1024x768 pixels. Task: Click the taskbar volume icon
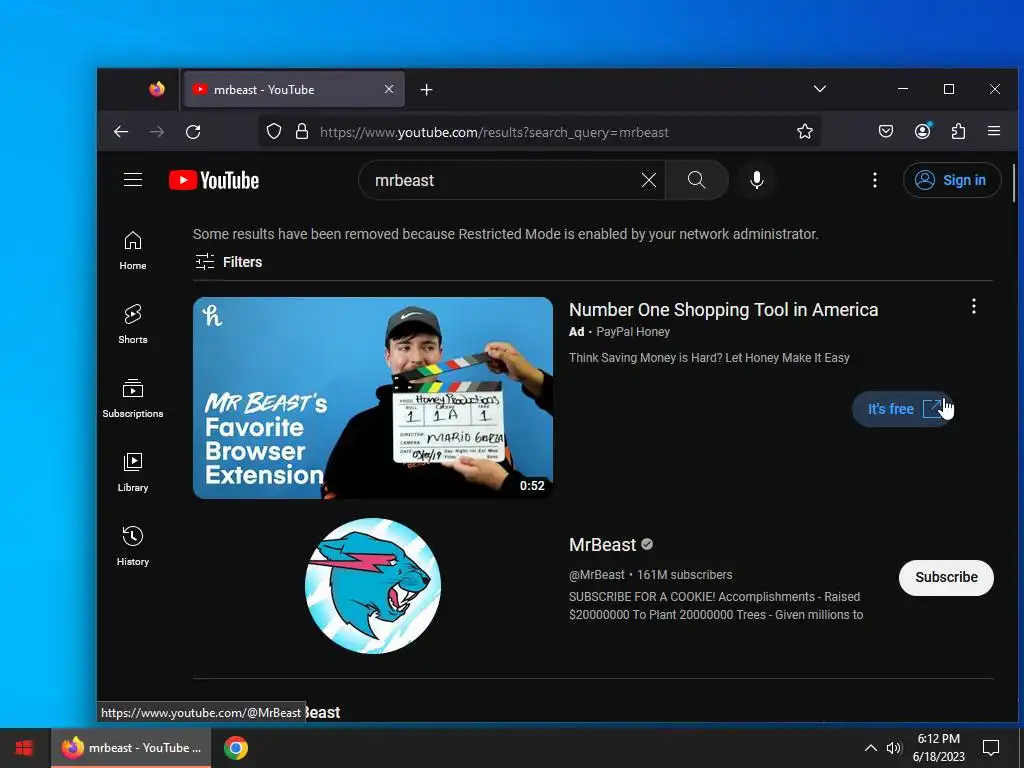[x=893, y=748]
